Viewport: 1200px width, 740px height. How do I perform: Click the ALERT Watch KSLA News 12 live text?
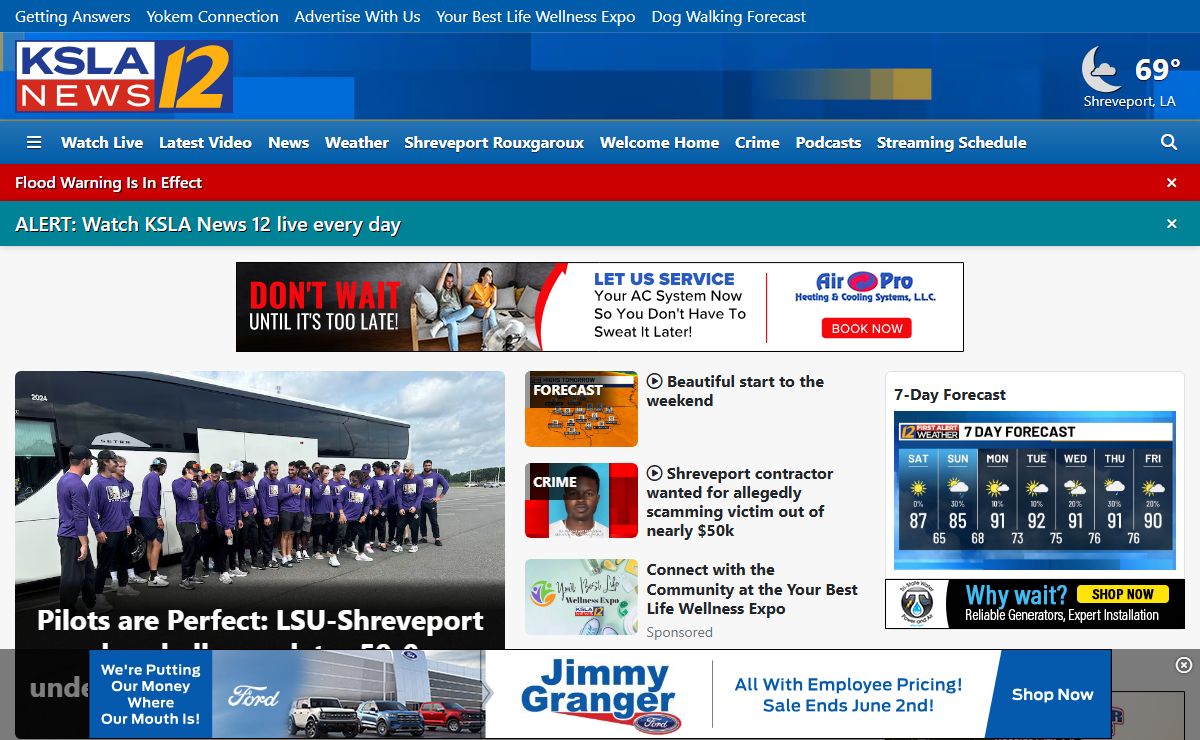pos(208,224)
